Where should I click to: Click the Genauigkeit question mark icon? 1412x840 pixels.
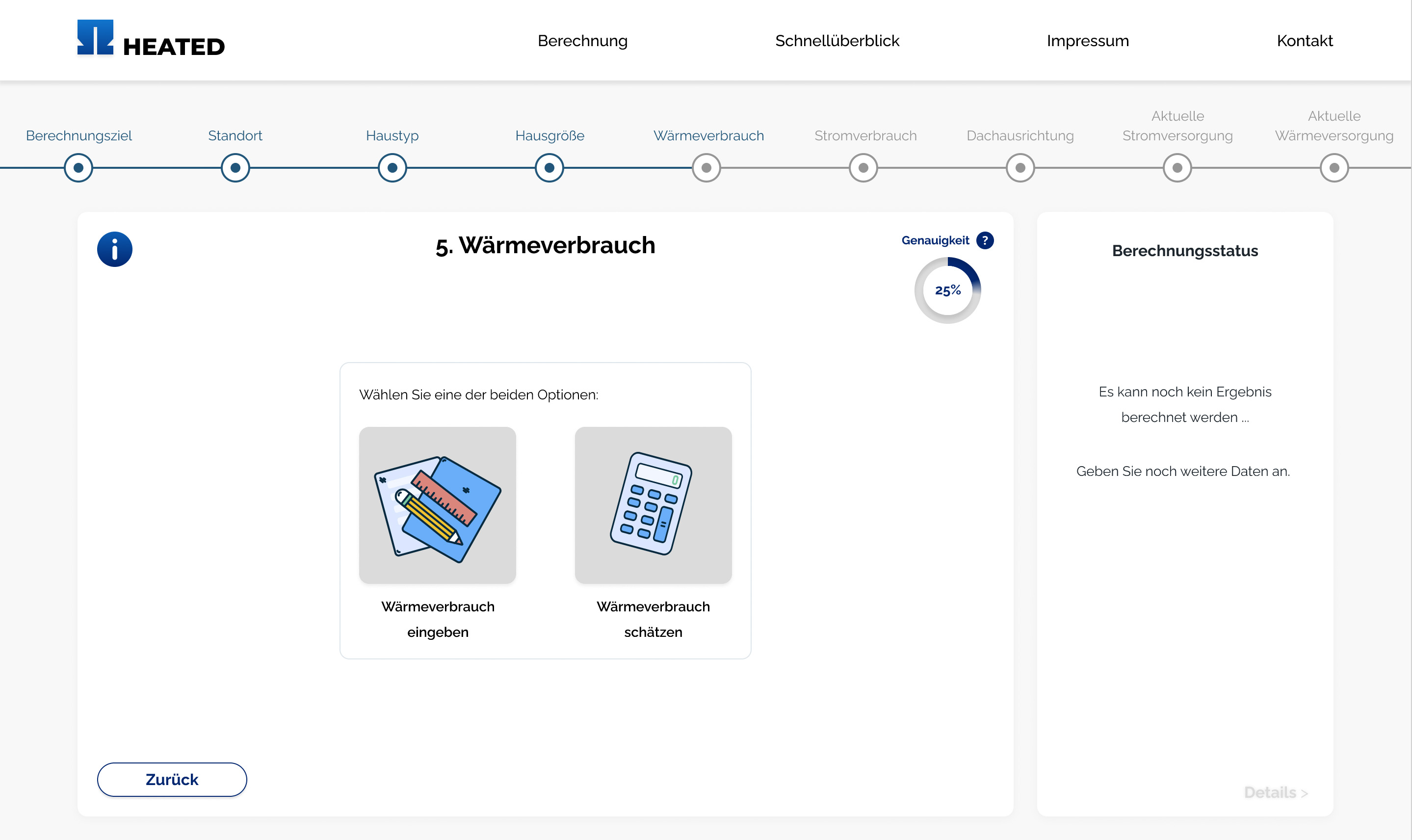(985, 240)
